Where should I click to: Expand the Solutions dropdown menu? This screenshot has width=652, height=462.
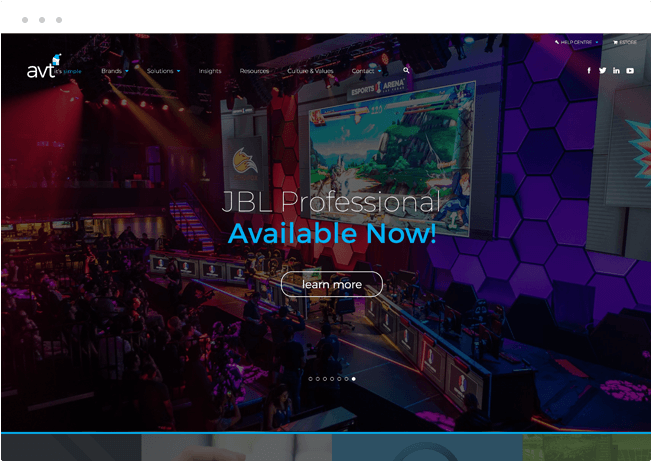coord(163,71)
